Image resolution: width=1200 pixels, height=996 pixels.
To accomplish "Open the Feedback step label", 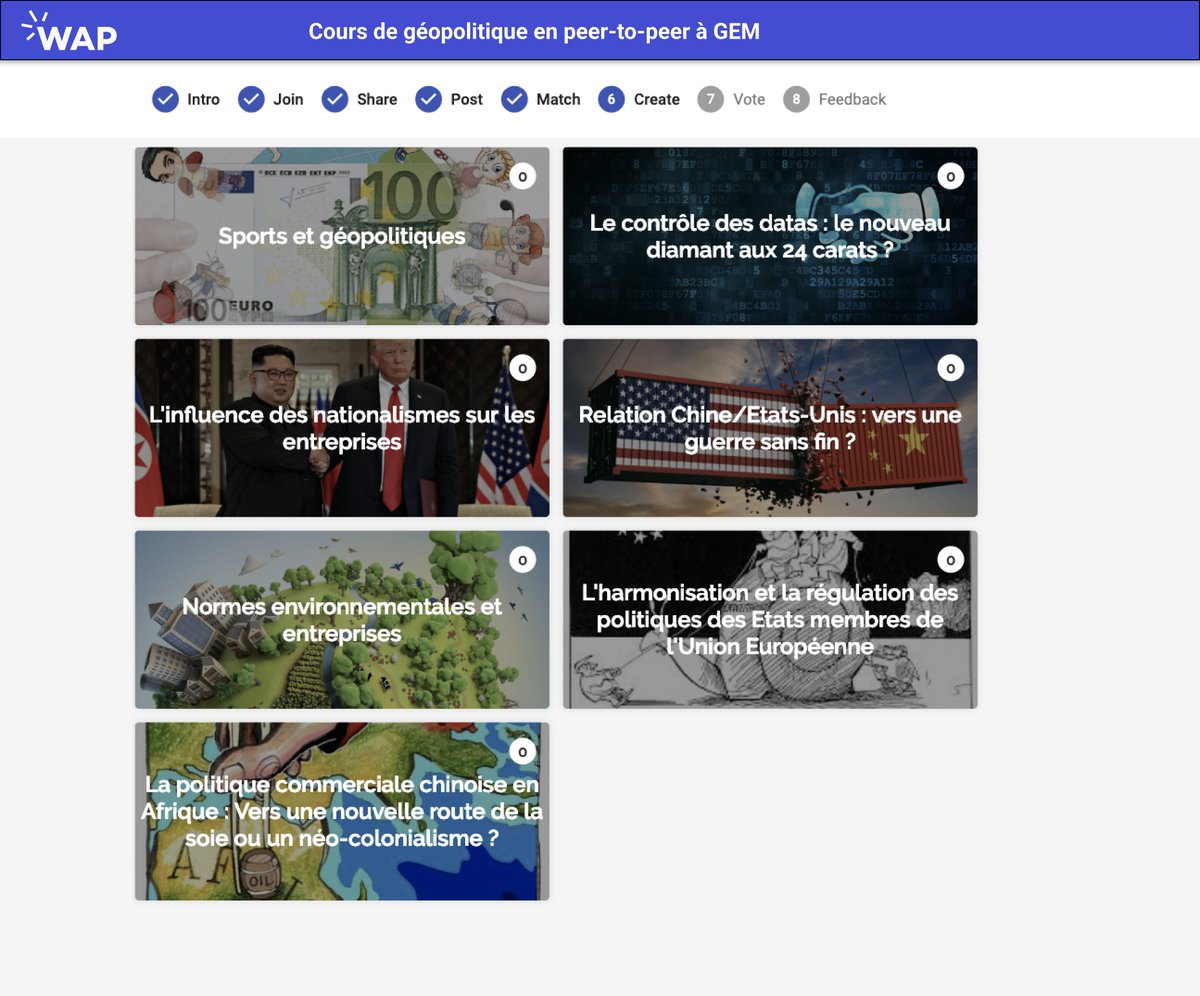I will pos(852,99).
